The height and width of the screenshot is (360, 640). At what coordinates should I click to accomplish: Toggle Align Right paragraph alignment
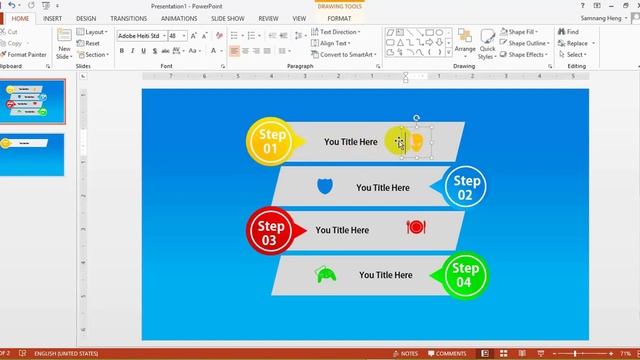point(256,51)
